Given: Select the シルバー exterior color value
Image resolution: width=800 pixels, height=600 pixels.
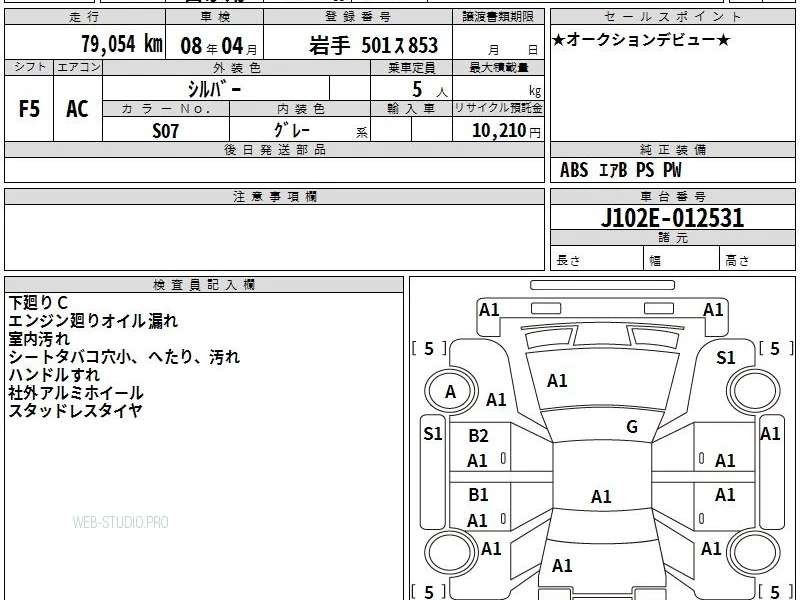Looking at the screenshot, I should click(x=214, y=89).
